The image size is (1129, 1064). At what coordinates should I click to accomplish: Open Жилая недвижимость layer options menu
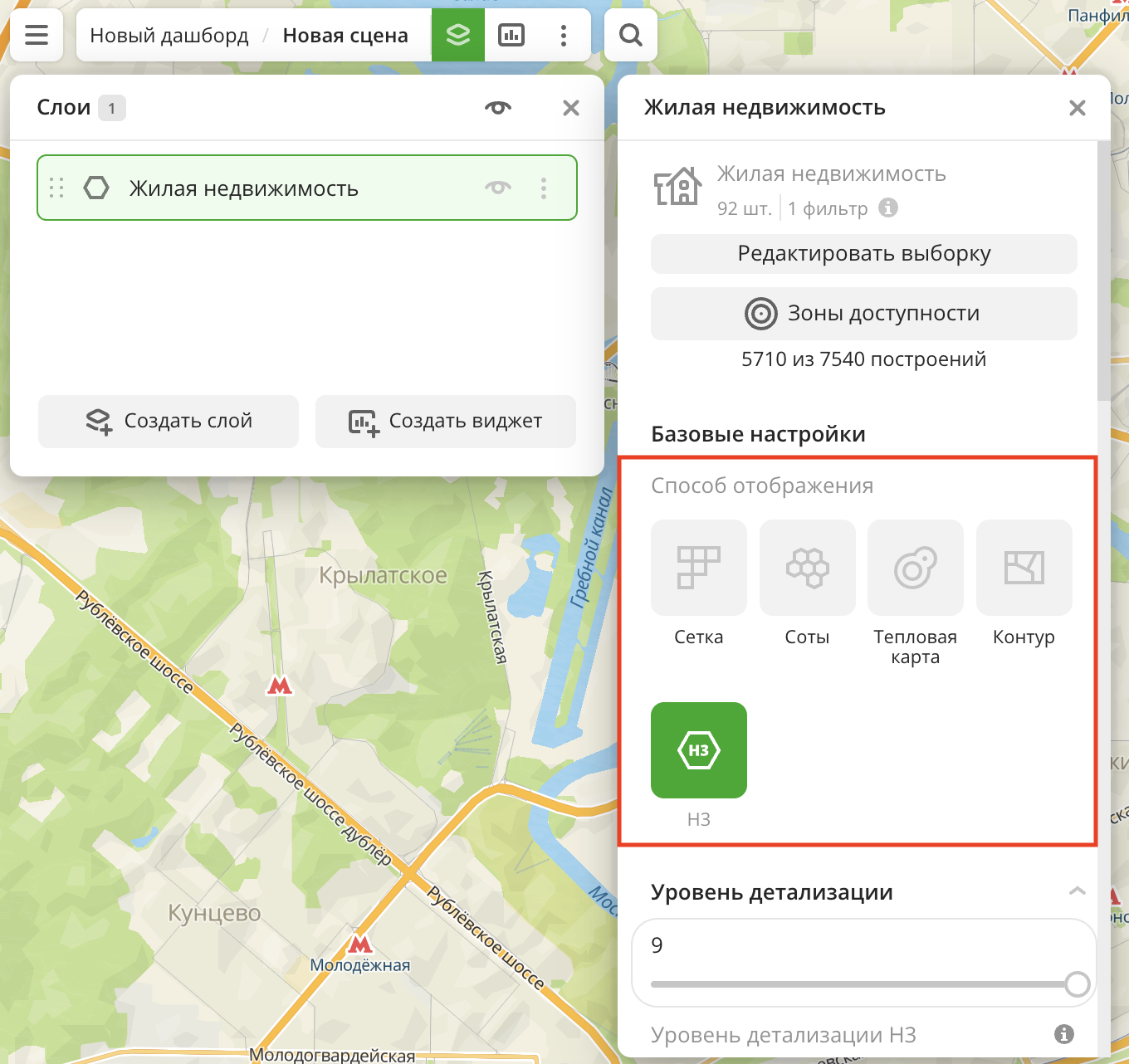544,188
